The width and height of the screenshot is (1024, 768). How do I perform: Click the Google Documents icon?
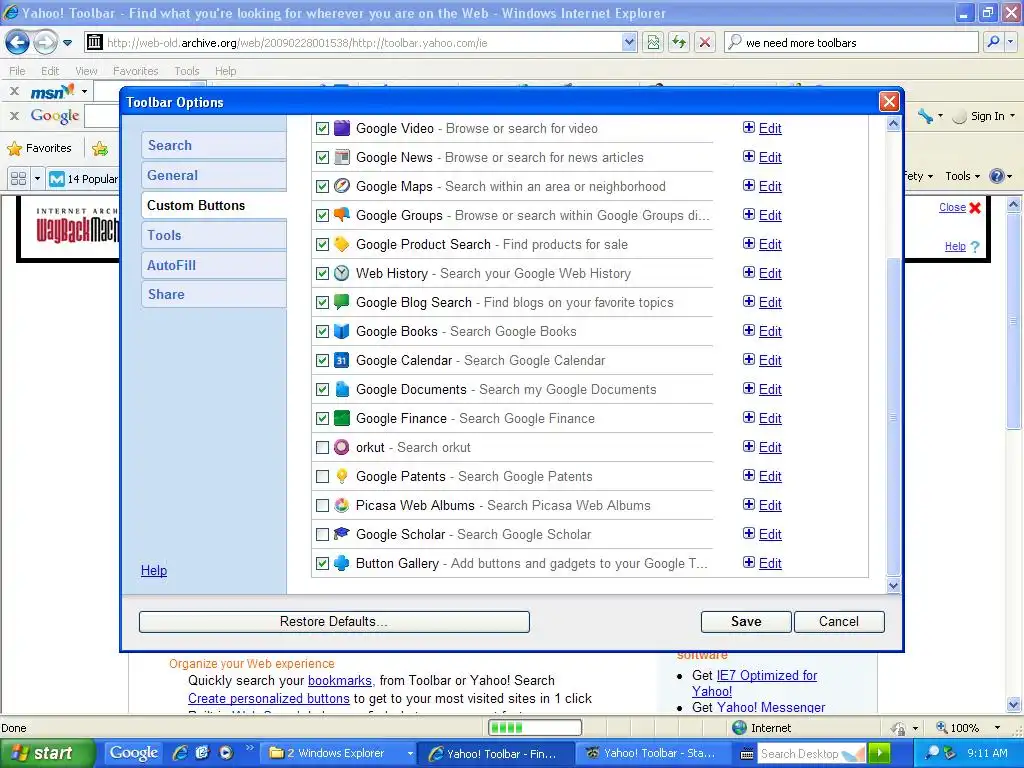(342, 389)
